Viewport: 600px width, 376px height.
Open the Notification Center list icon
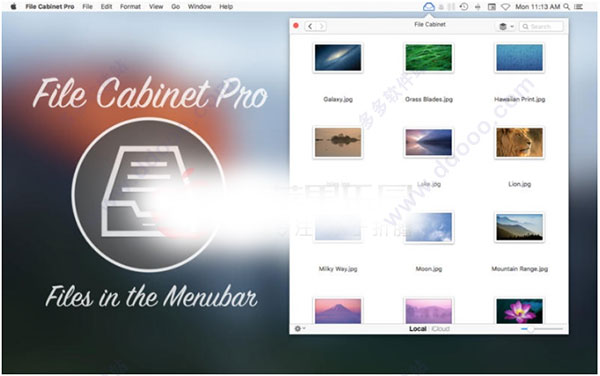pos(579,7)
